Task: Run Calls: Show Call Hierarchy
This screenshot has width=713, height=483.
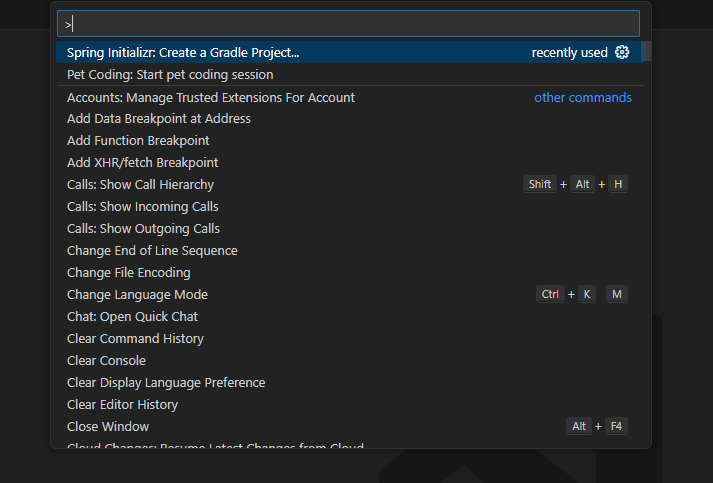Action: [350, 185]
